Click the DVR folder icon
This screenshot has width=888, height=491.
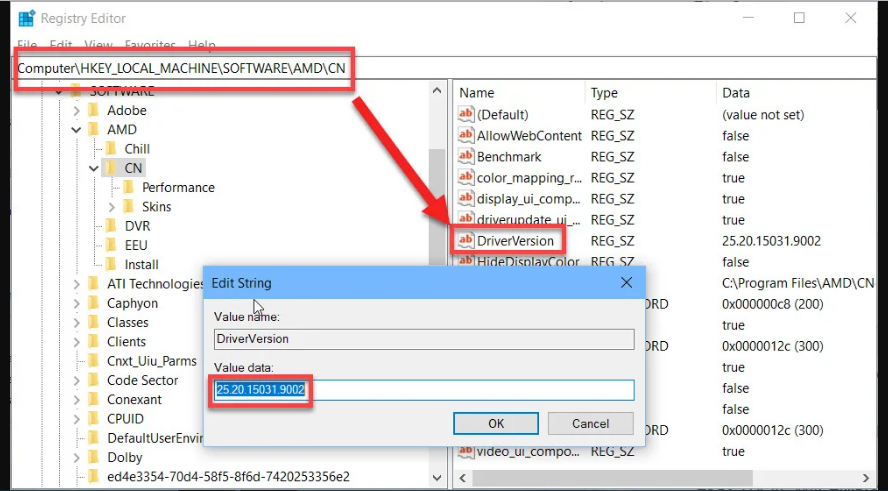[x=112, y=225]
